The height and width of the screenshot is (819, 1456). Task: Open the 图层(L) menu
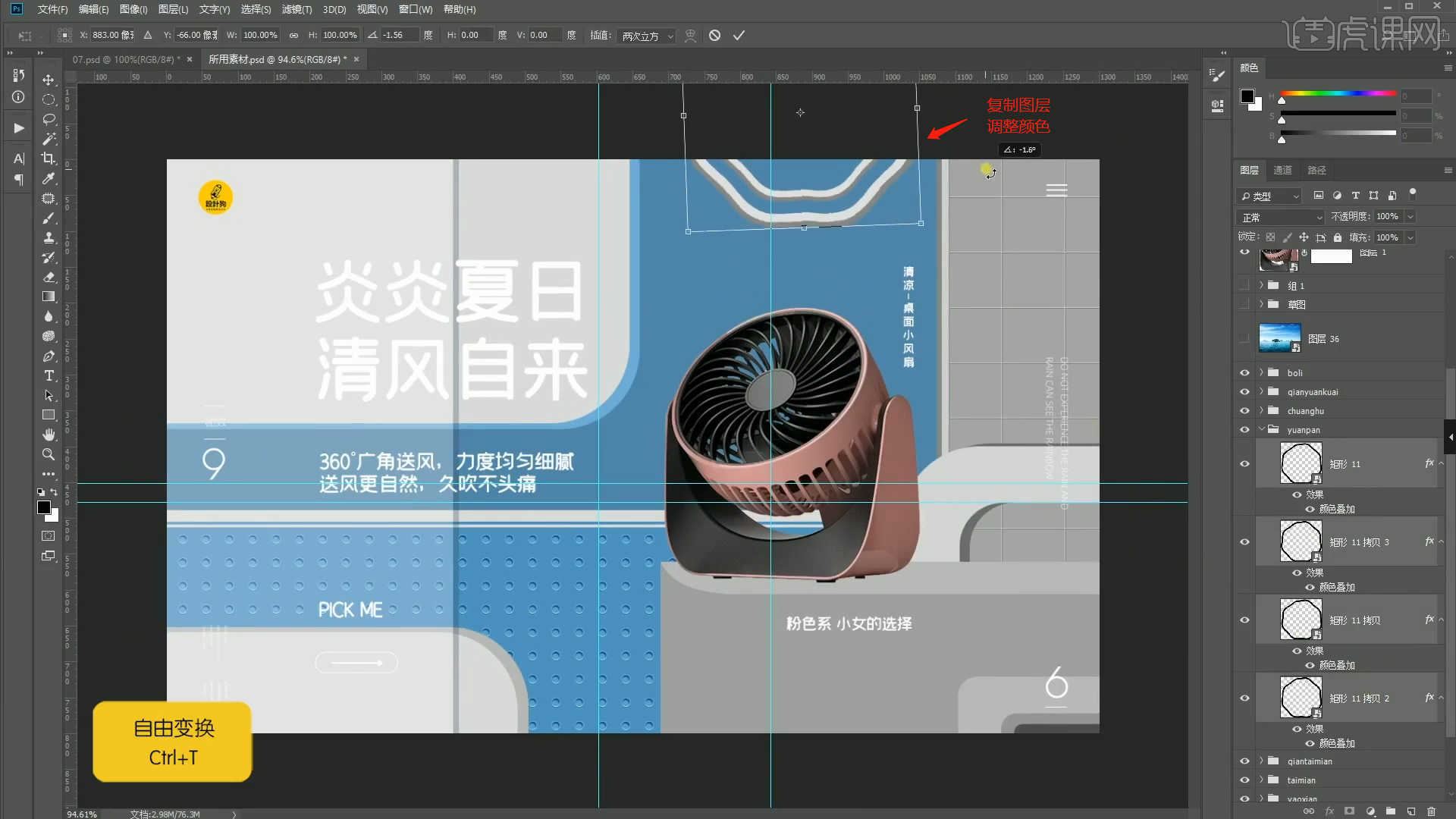[173, 9]
